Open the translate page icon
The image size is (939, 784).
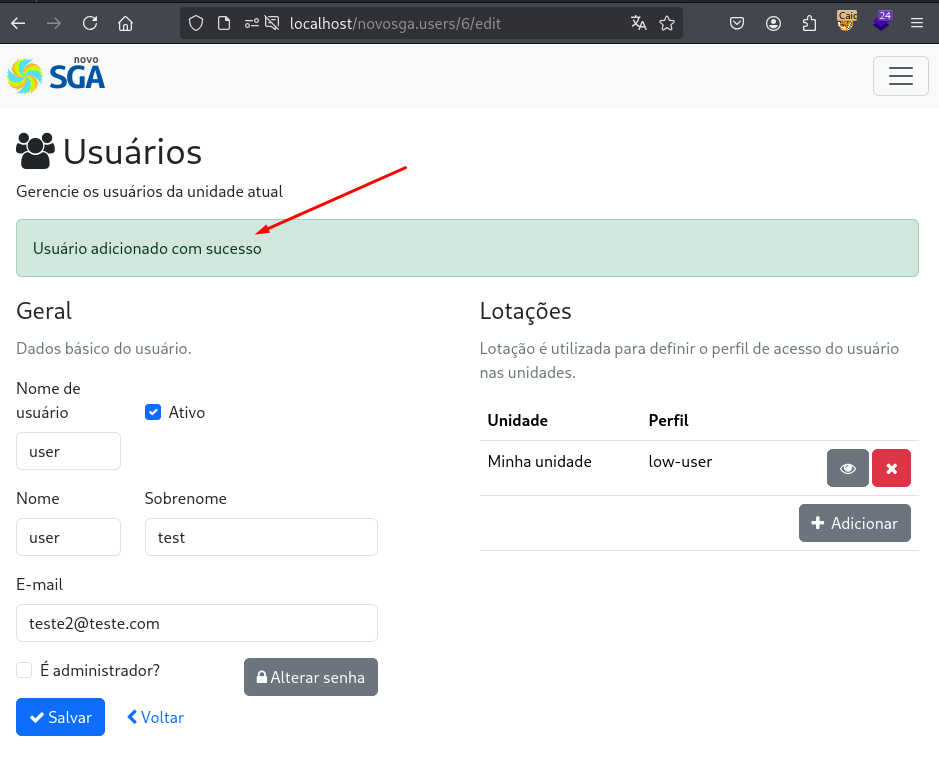click(x=638, y=23)
